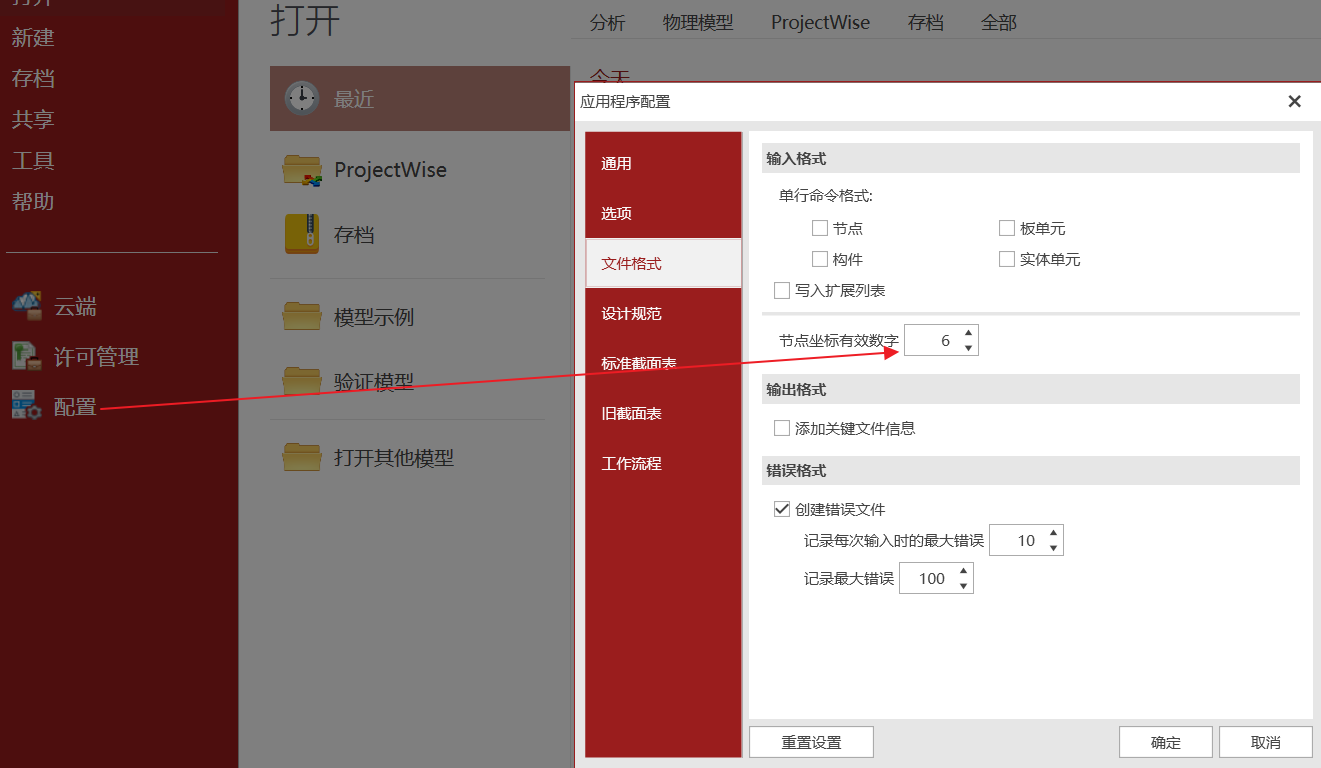Uncheck the 创建错误文件 checkbox
The width and height of the screenshot is (1321, 768).
pyautogui.click(x=782, y=509)
